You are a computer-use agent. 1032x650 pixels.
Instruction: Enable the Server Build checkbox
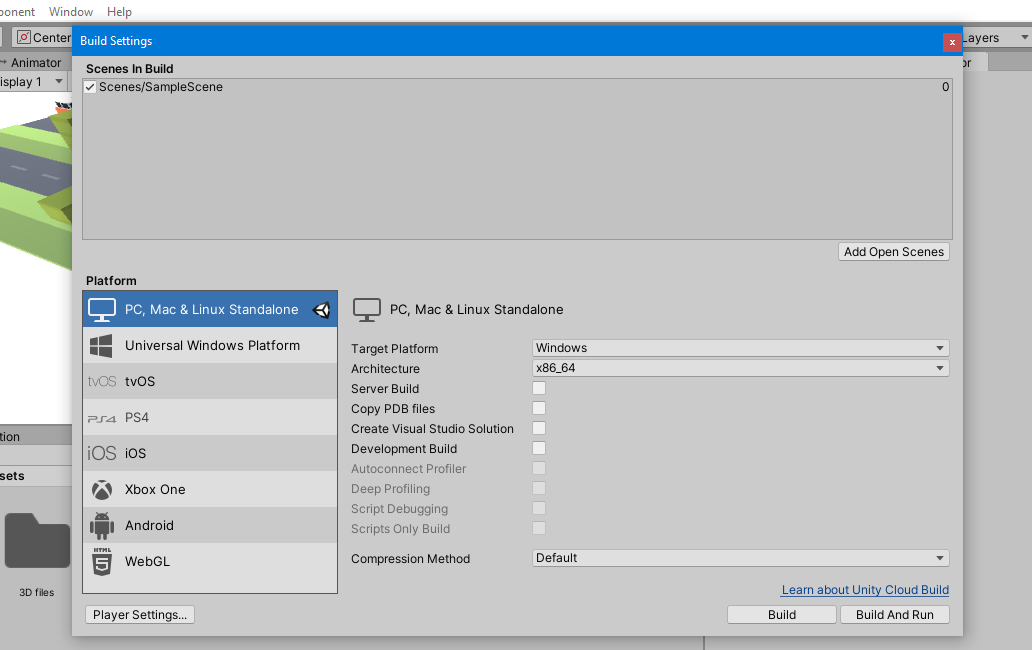point(539,388)
